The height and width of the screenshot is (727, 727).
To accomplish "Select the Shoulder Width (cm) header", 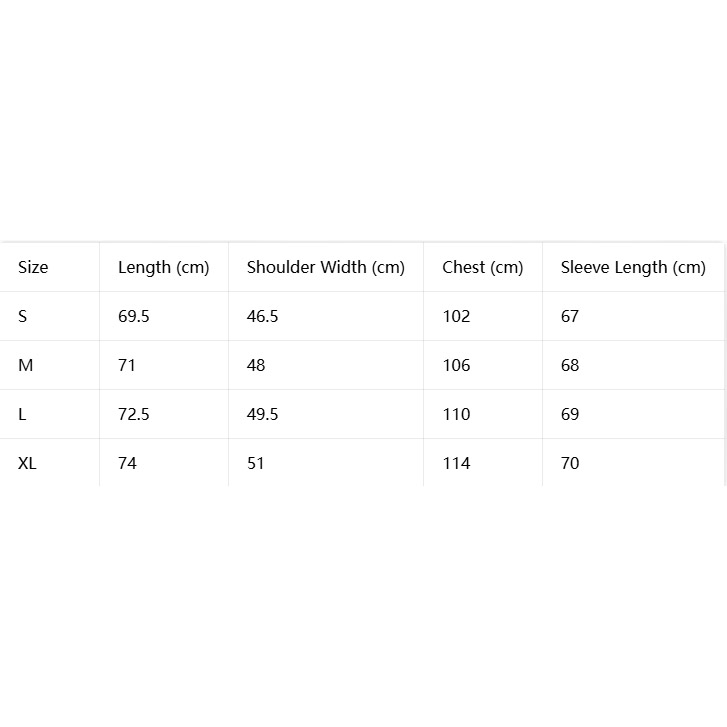I will pyautogui.click(x=325, y=268).
